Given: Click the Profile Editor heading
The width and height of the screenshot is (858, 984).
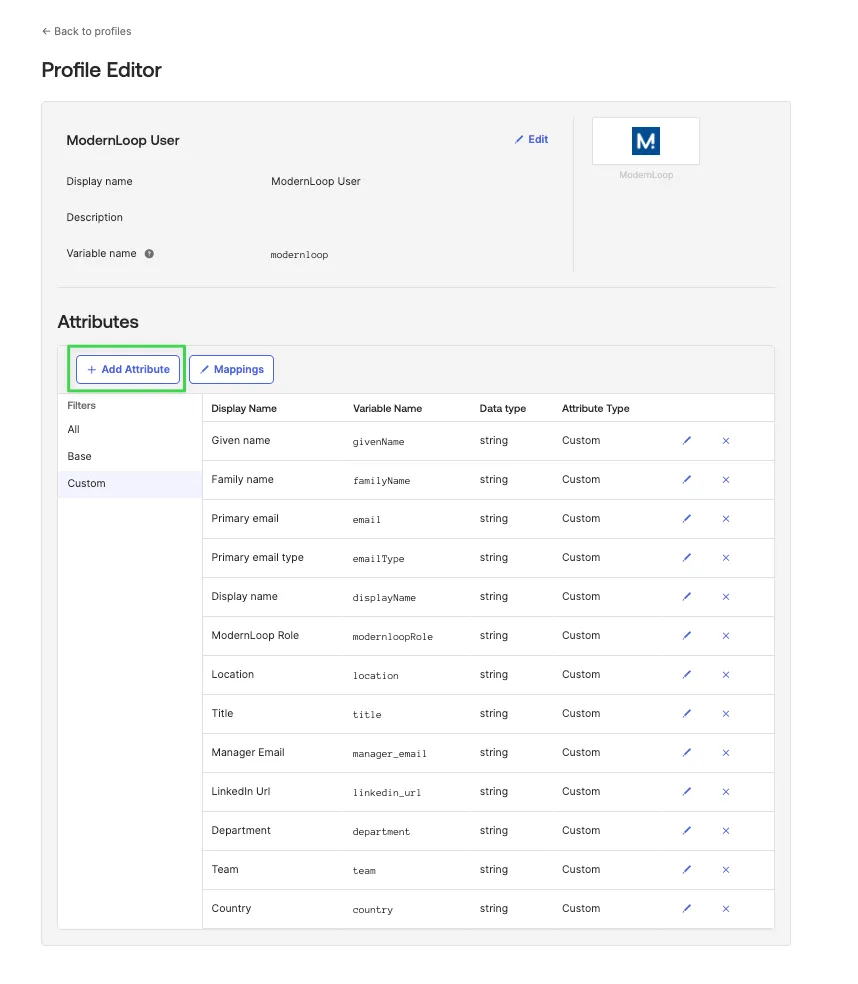Looking at the screenshot, I should tap(102, 70).
